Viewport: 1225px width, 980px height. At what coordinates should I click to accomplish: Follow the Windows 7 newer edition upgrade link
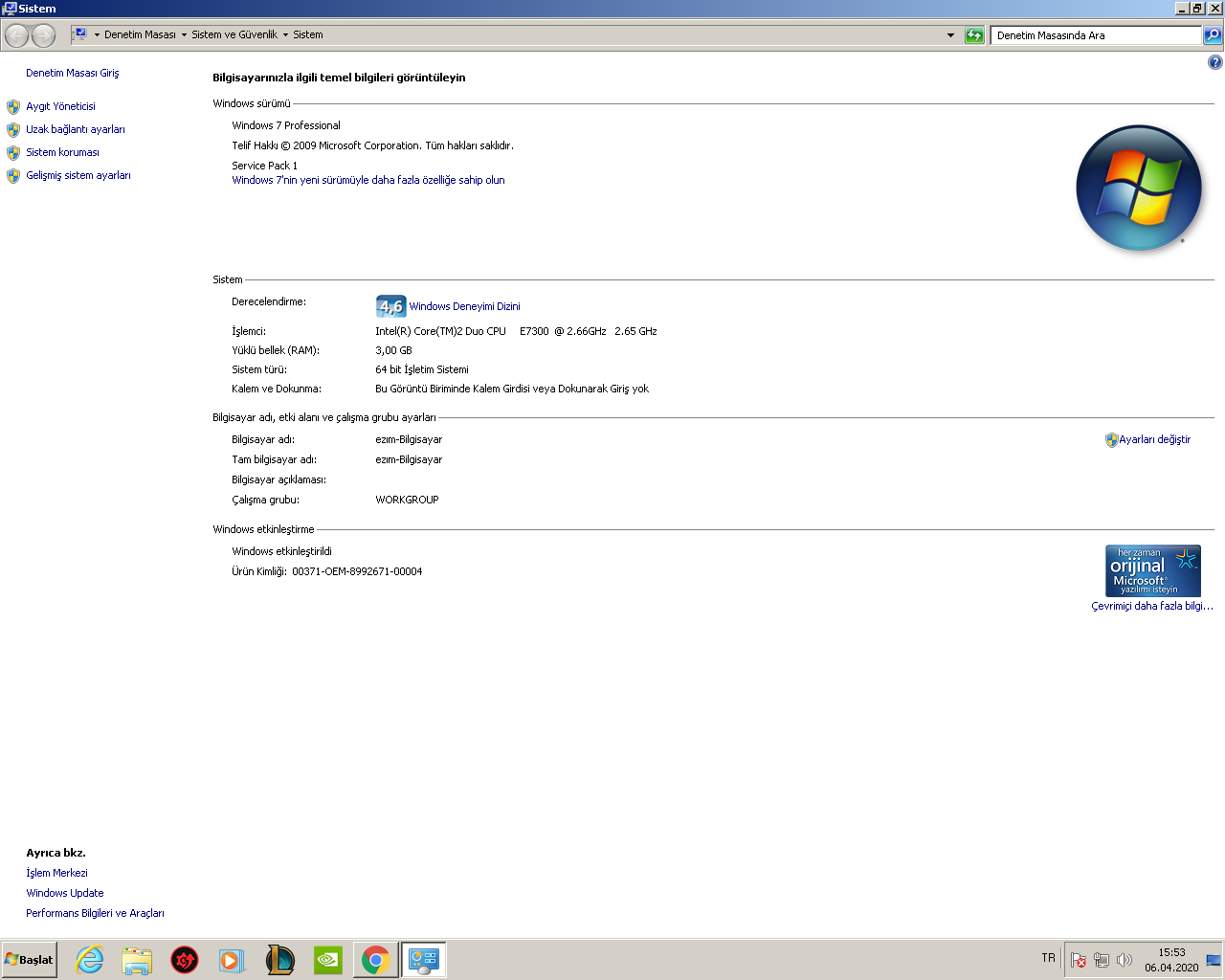coord(368,180)
